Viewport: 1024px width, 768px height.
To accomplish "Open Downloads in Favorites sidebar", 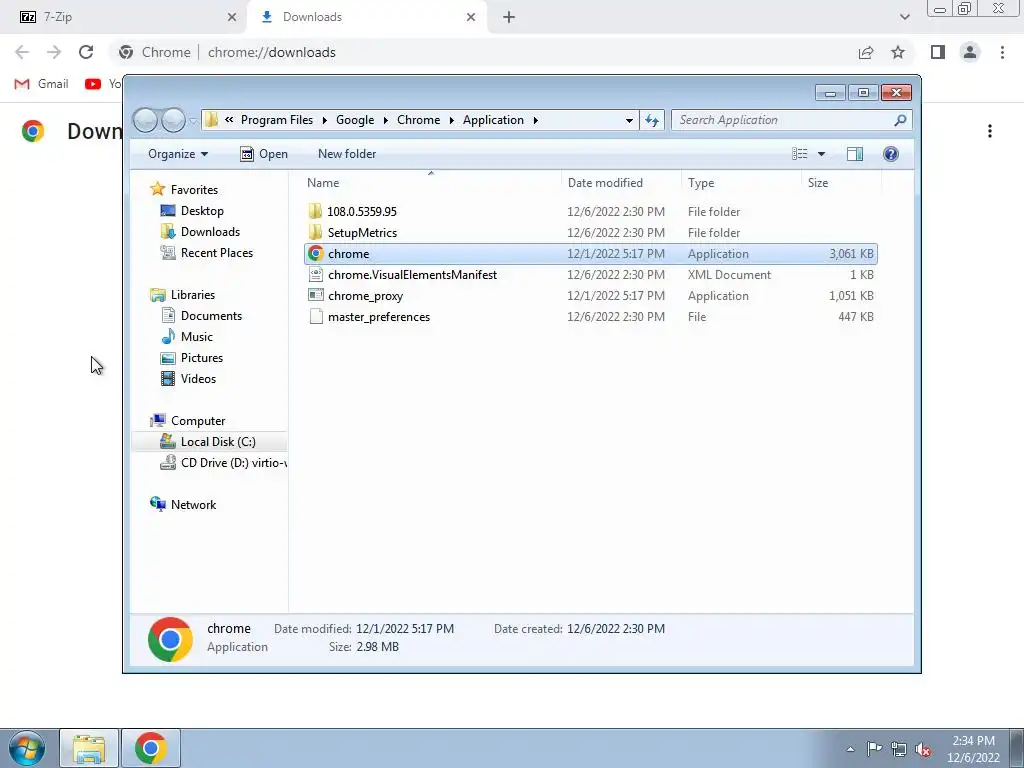I will [210, 232].
